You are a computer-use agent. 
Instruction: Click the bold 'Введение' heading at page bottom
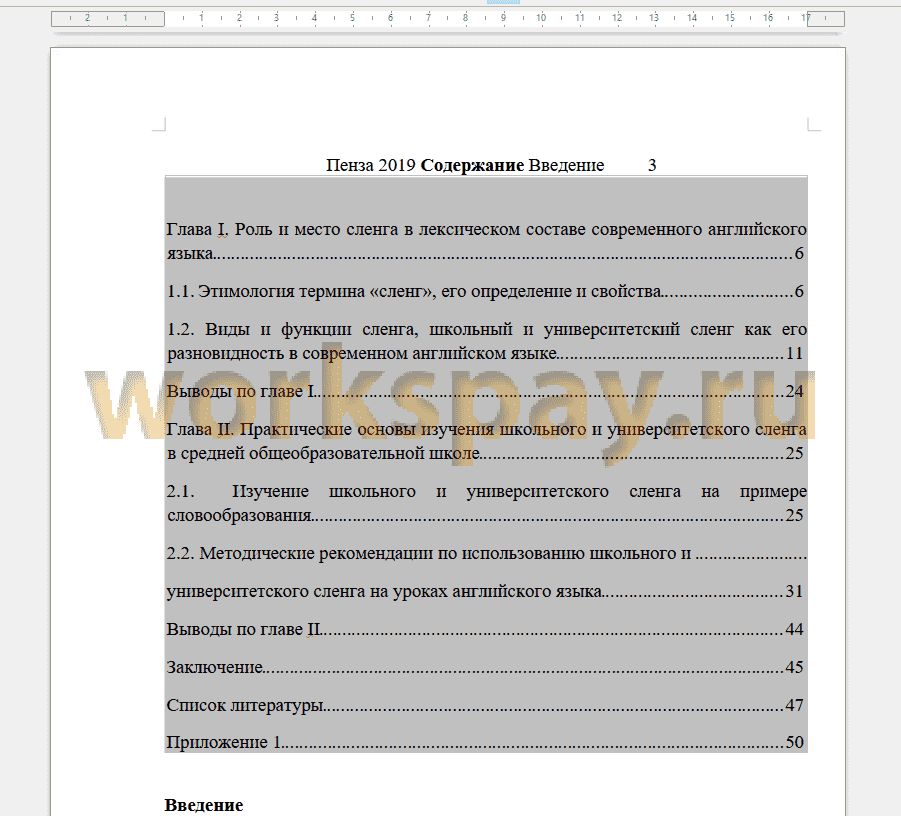pyautogui.click(x=204, y=805)
